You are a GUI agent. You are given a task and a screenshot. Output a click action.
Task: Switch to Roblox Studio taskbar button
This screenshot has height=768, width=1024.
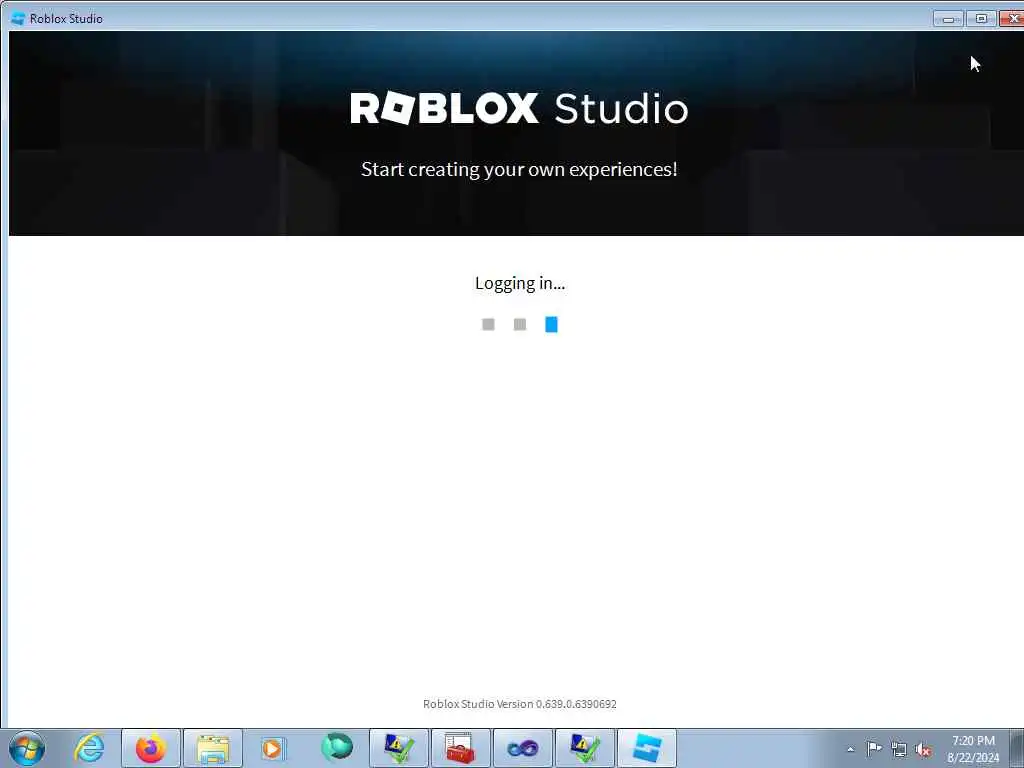point(647,748)
